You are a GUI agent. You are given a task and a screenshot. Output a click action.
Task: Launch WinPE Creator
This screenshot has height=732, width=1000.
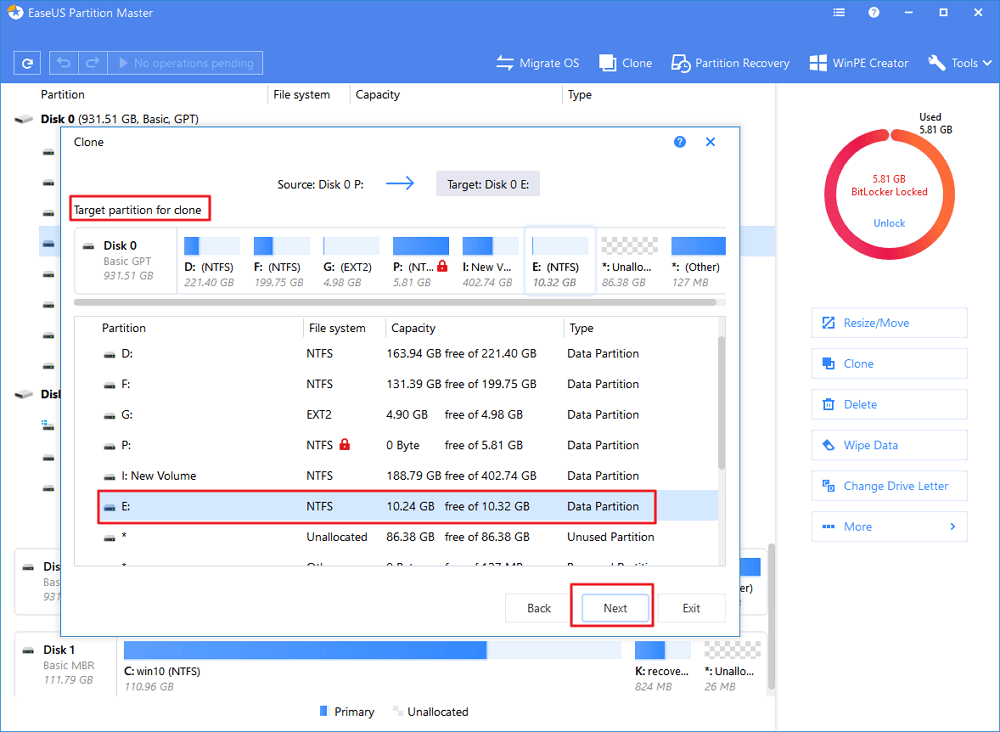pos(858,63)
